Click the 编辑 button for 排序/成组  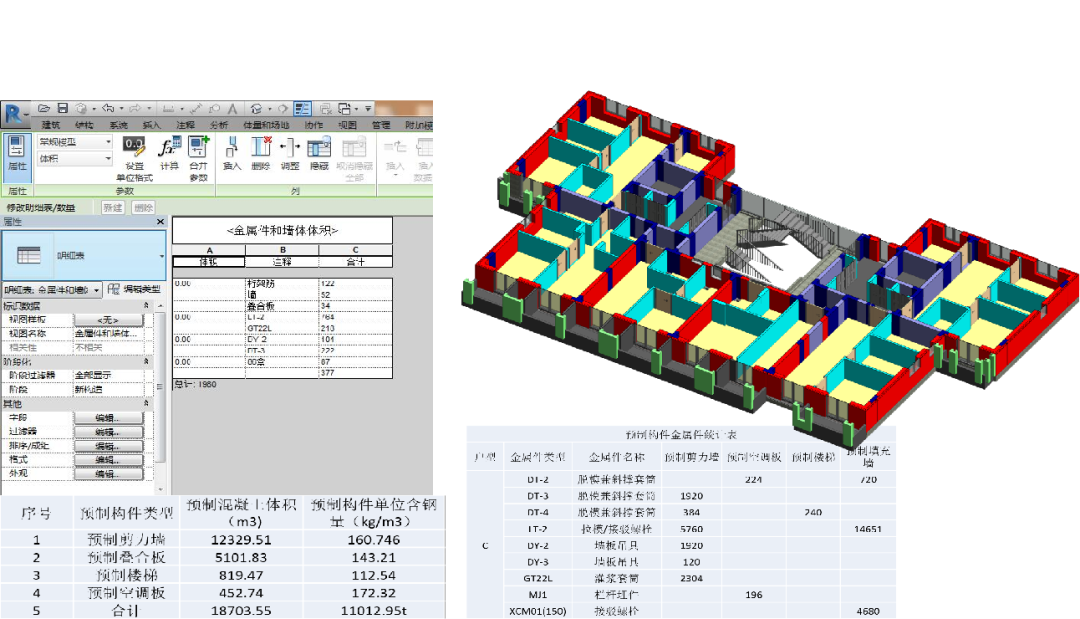point(109,446)
